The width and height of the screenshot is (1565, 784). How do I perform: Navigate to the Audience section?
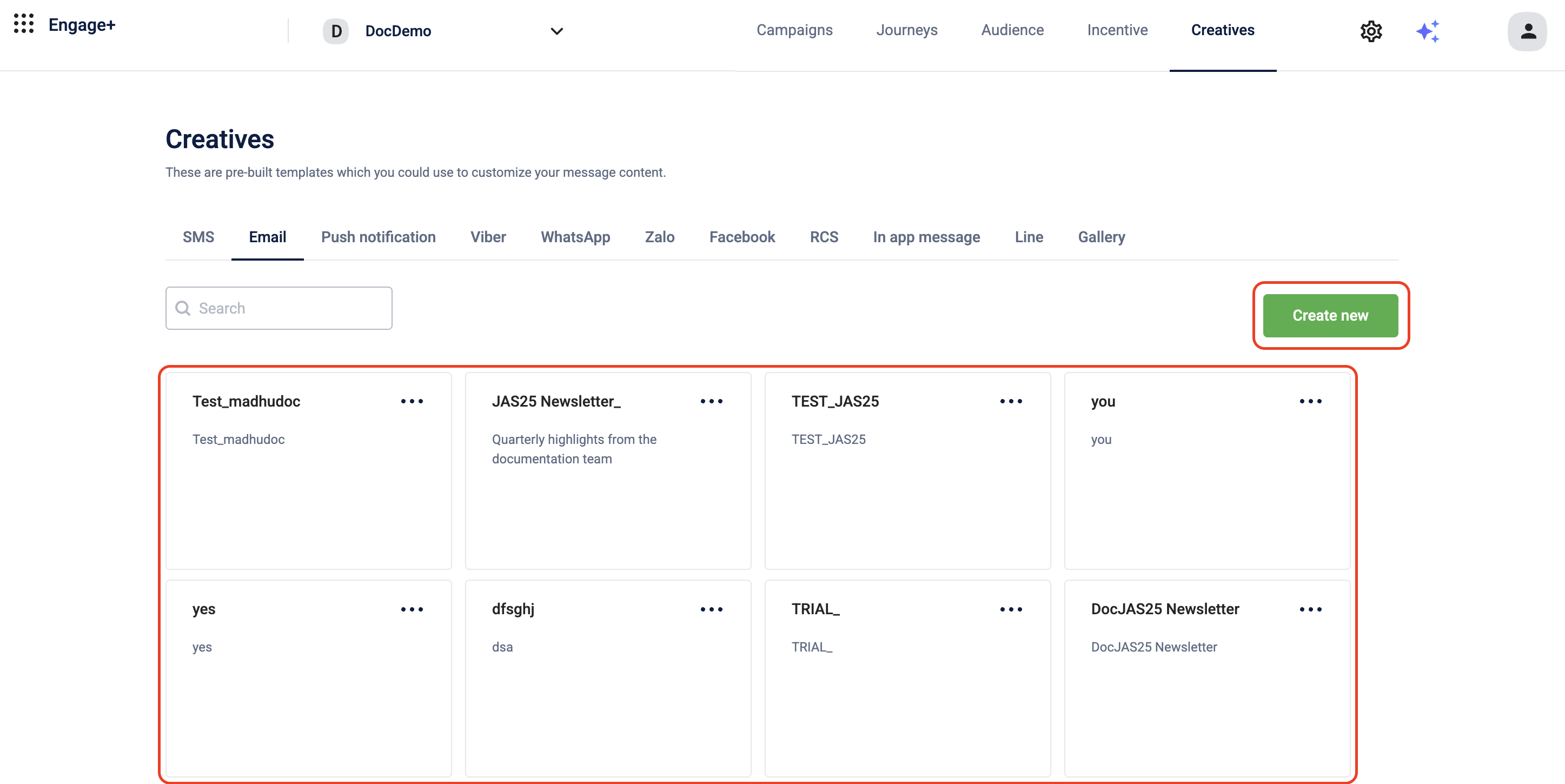point(1012,30)
